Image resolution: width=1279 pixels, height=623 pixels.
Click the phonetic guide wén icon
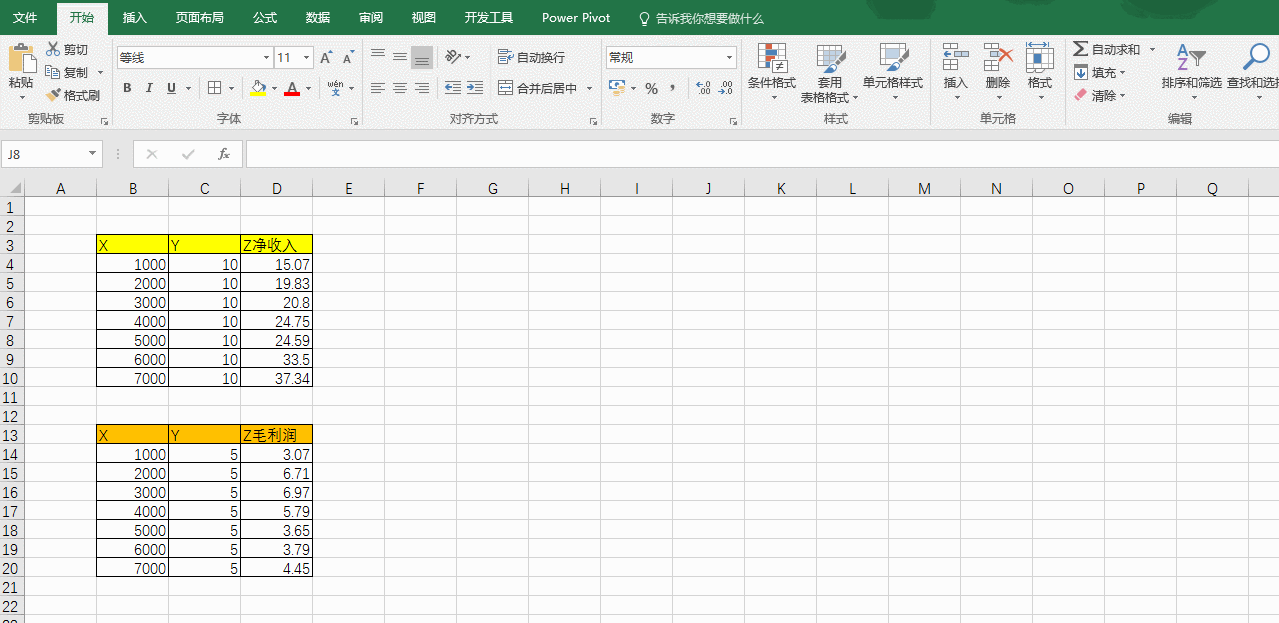336,88
